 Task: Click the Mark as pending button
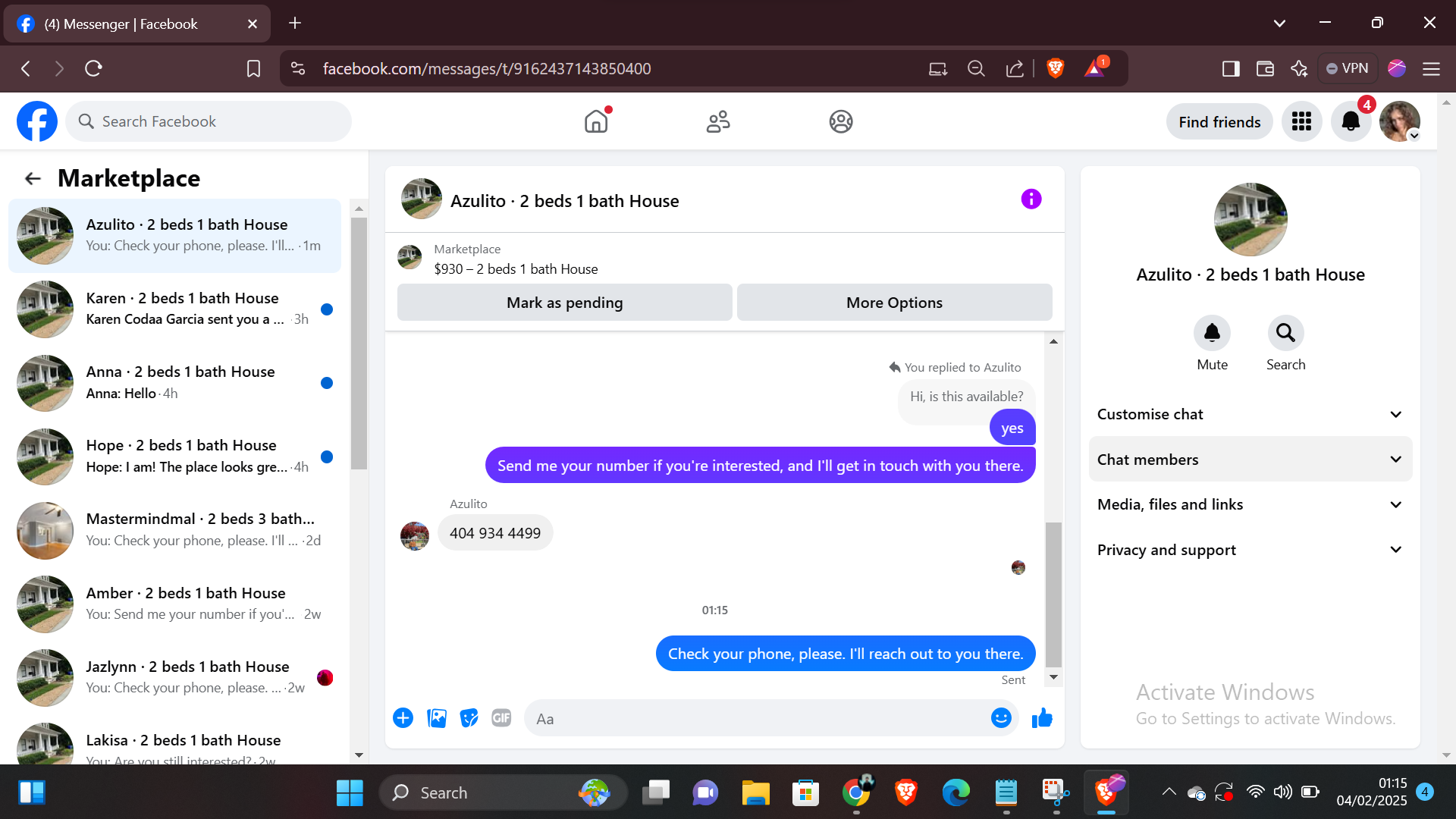(565, 303)
